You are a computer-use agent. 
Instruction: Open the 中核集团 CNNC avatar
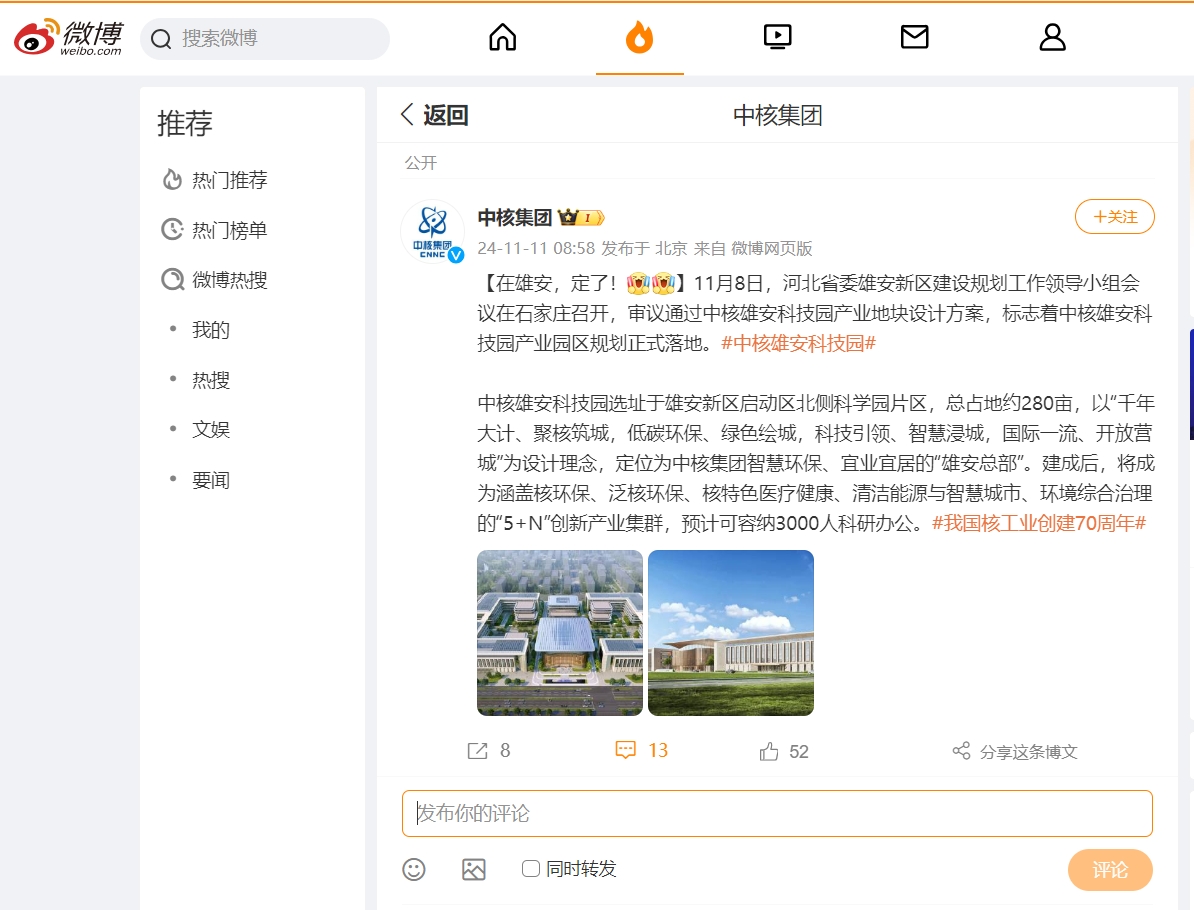tap(433, 231)
